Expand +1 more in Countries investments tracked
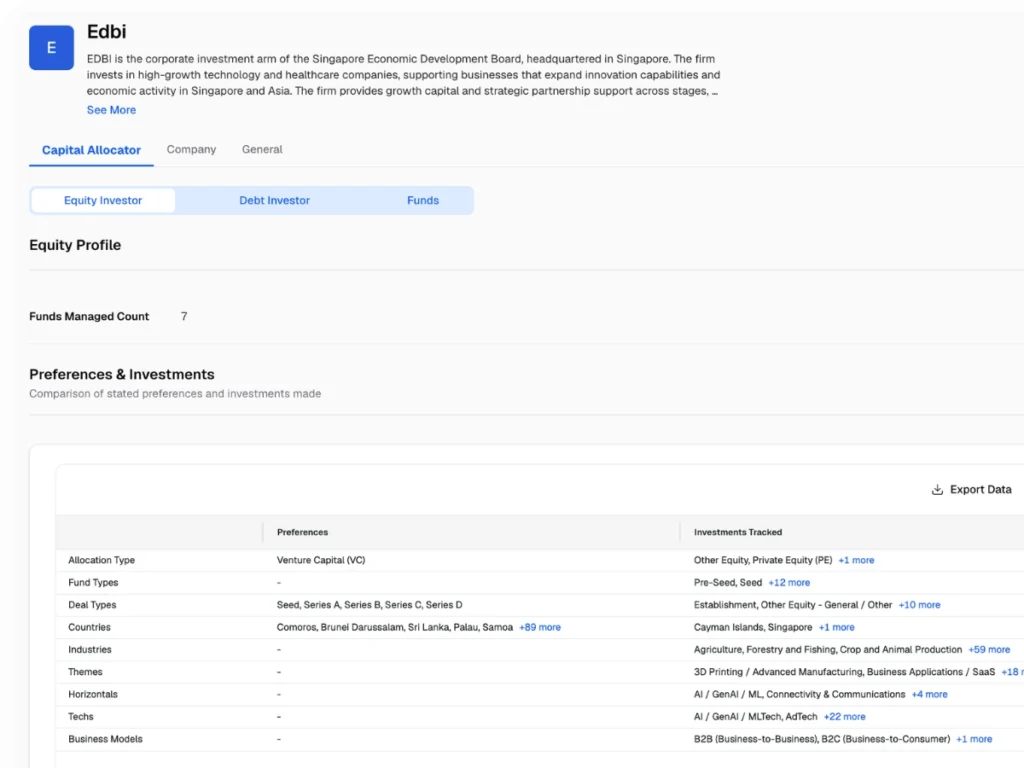This screenshot has height=768, width=1024. coord(837,627)
